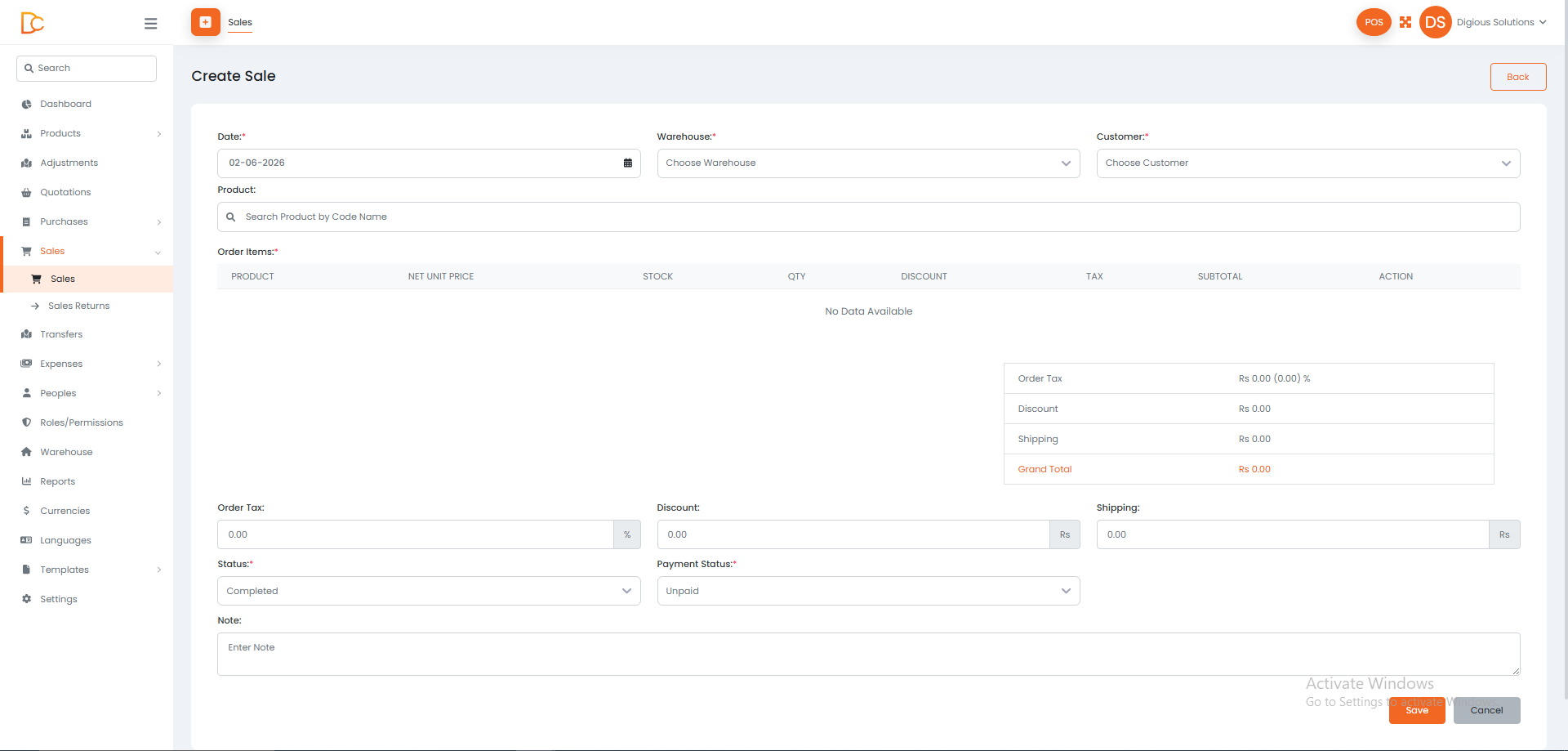
Task: Expand the Templates menu chevron
Action: (x=159, y=570)
